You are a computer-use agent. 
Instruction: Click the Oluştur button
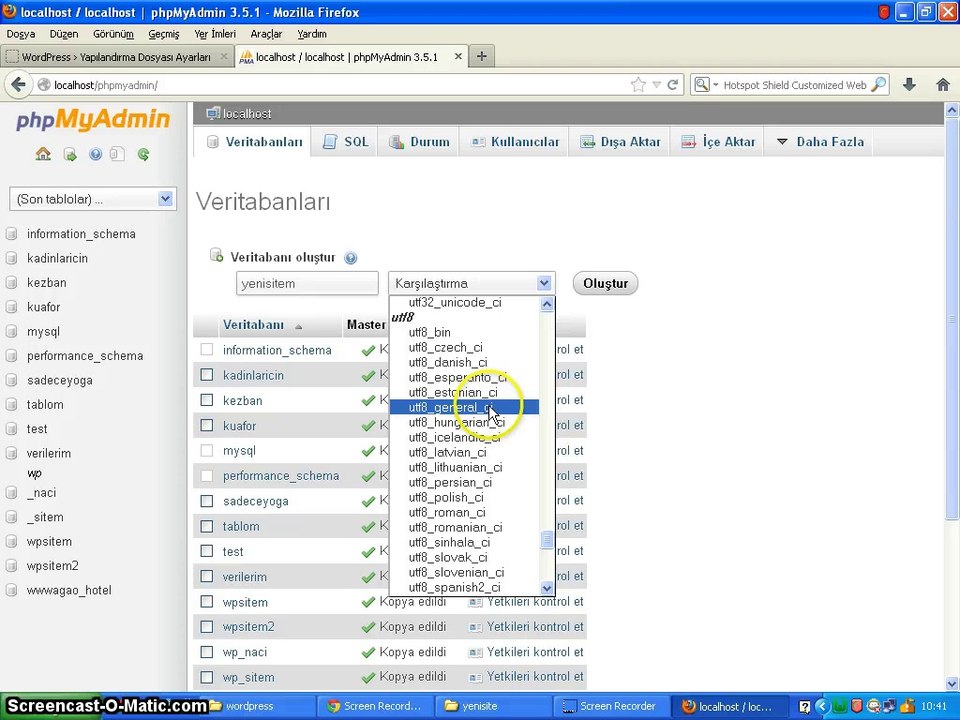(606, 283)
